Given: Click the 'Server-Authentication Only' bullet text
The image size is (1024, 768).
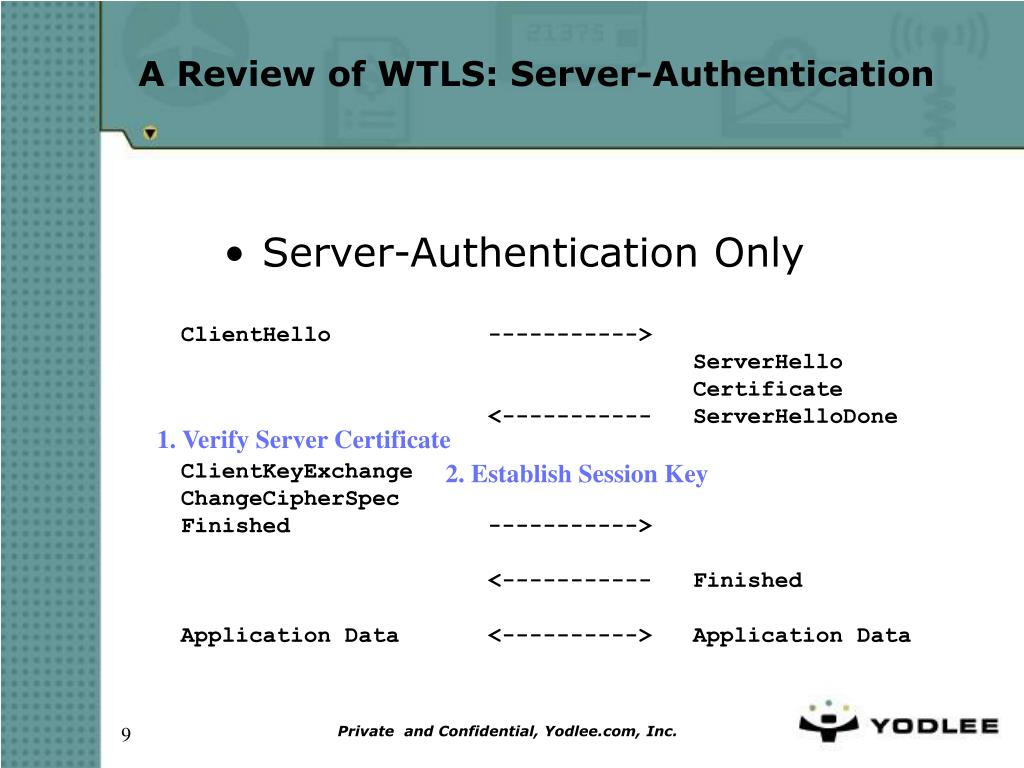Looking at the screenshot, I should click(x=532, y=253).
